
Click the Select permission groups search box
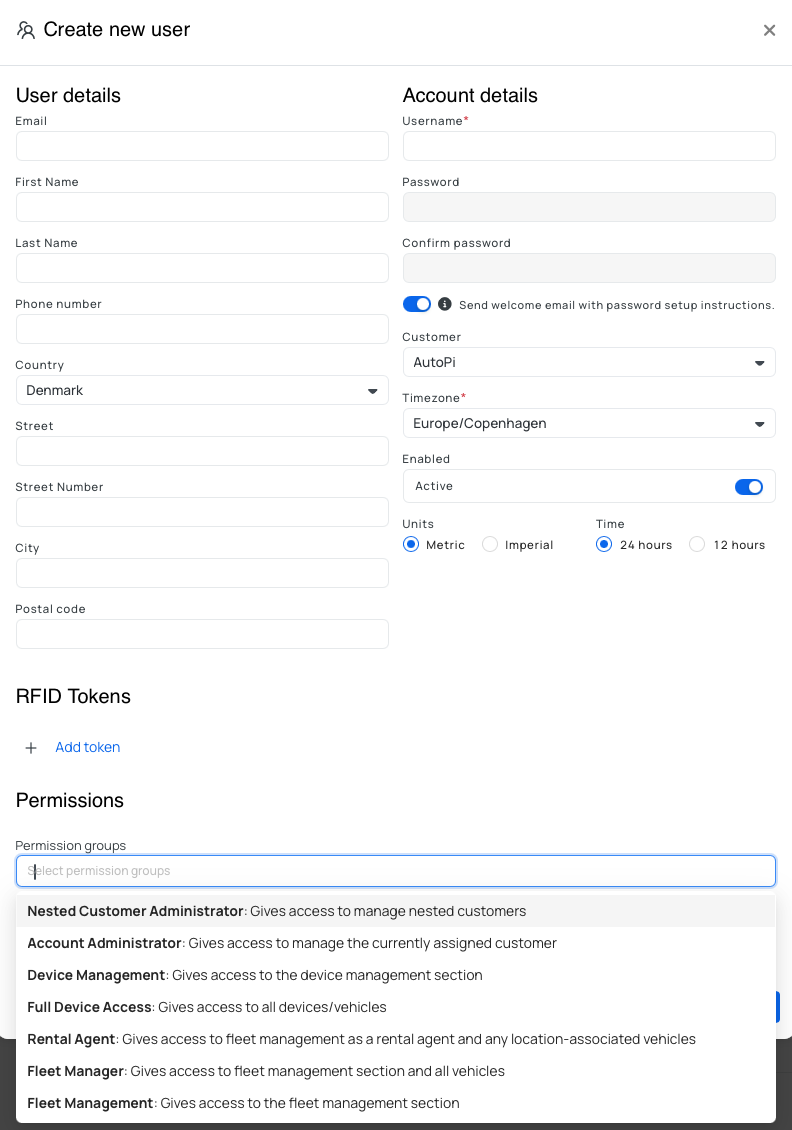[395, 870]
